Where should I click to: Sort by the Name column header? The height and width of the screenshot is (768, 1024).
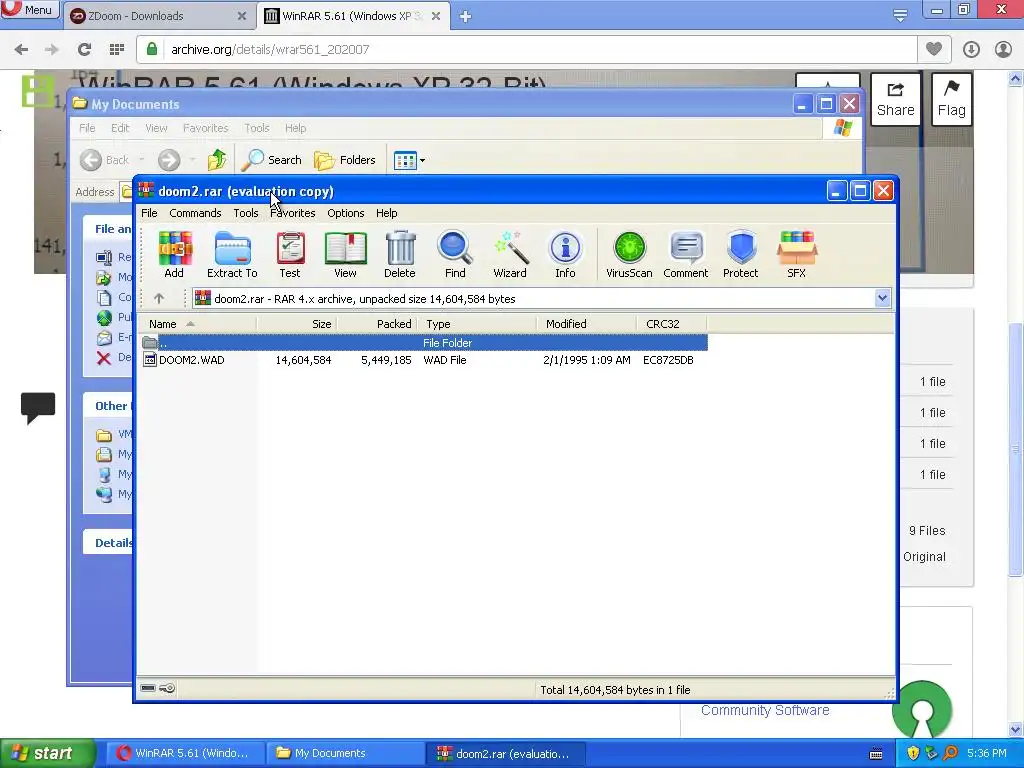pyautogui.click(x=197, y=324)
